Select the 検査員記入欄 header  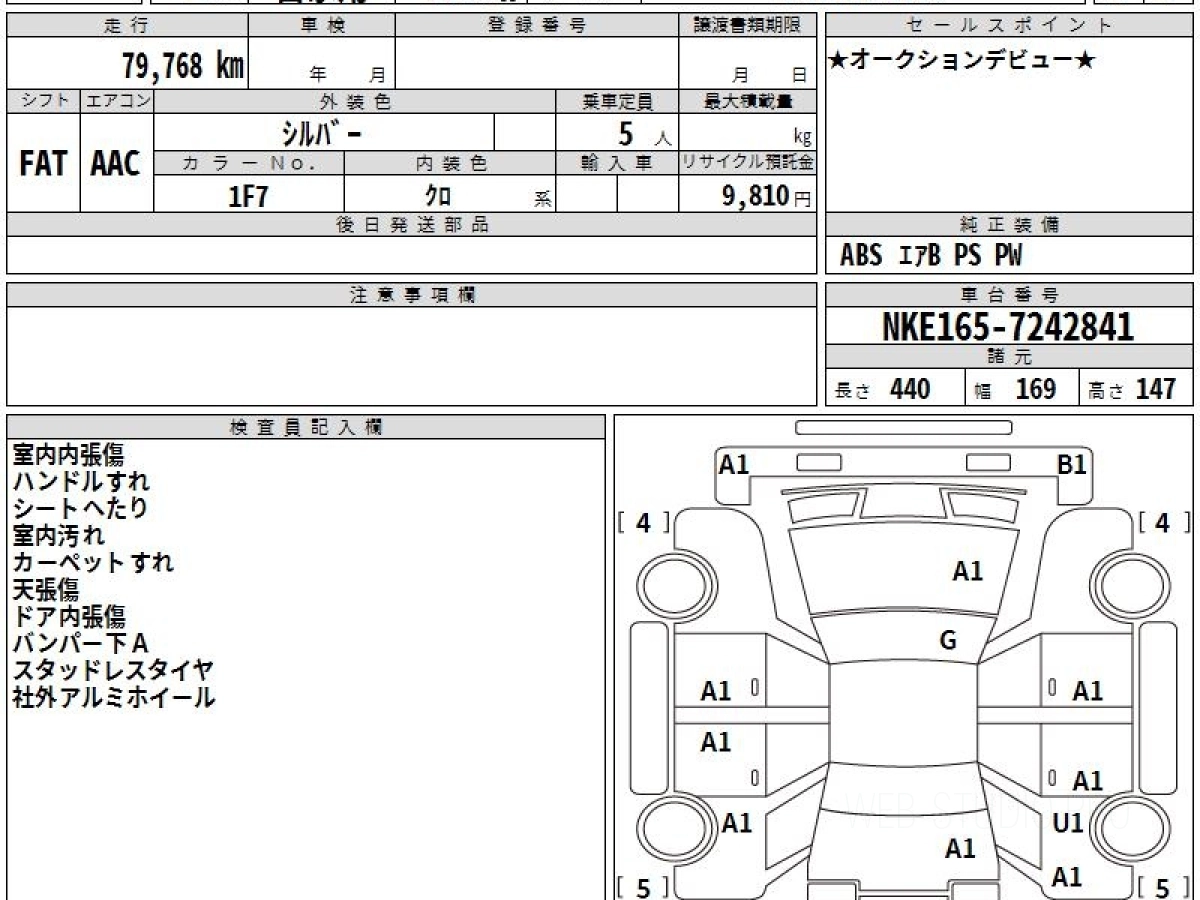[306, 427]
